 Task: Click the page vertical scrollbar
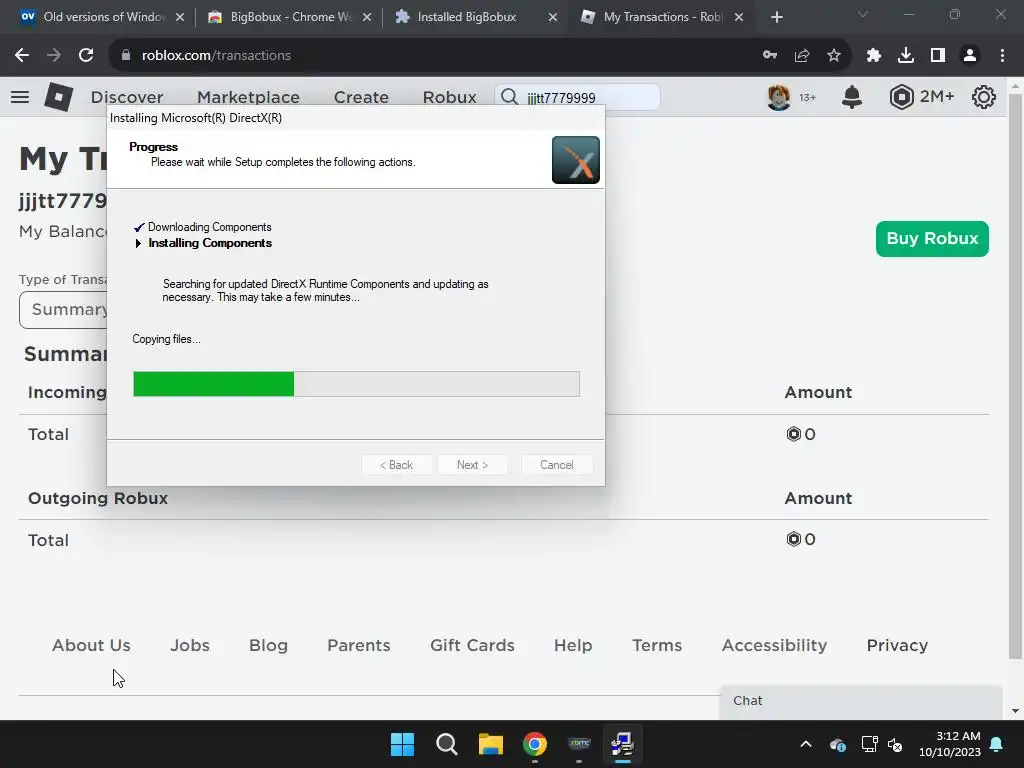point(1015,376)
